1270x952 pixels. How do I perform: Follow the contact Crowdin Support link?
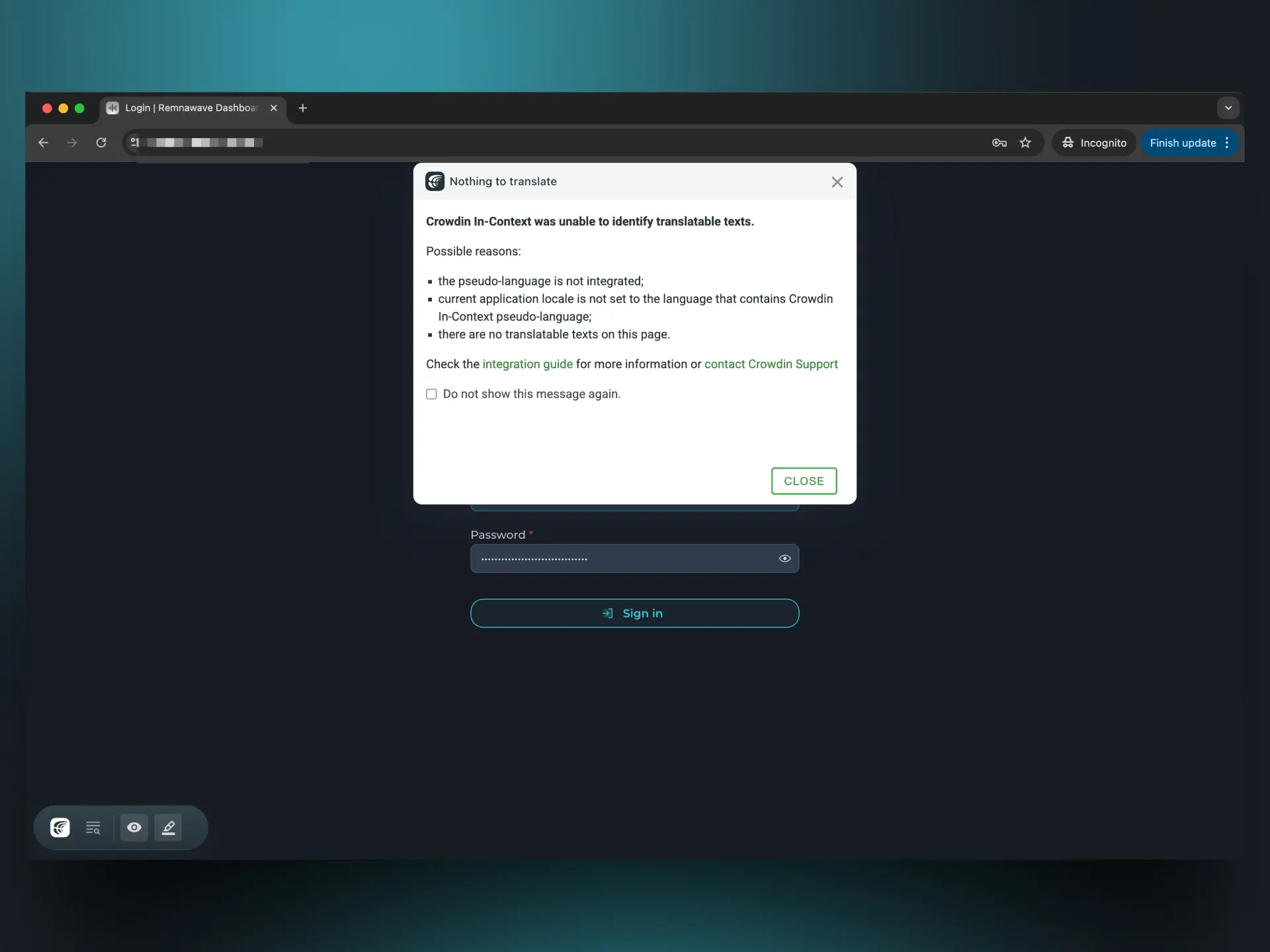(771, 364)
